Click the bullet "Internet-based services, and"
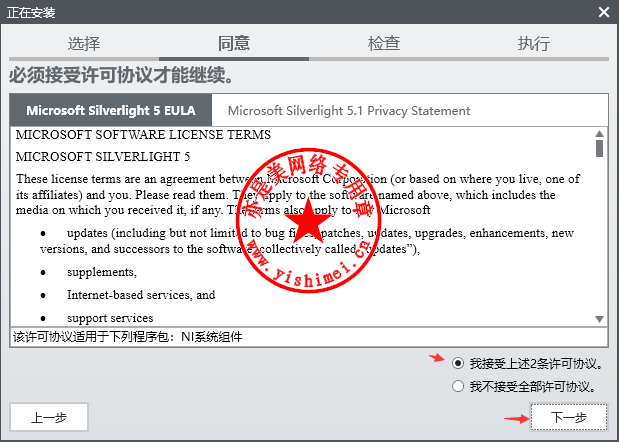 [x=141, y=295]
